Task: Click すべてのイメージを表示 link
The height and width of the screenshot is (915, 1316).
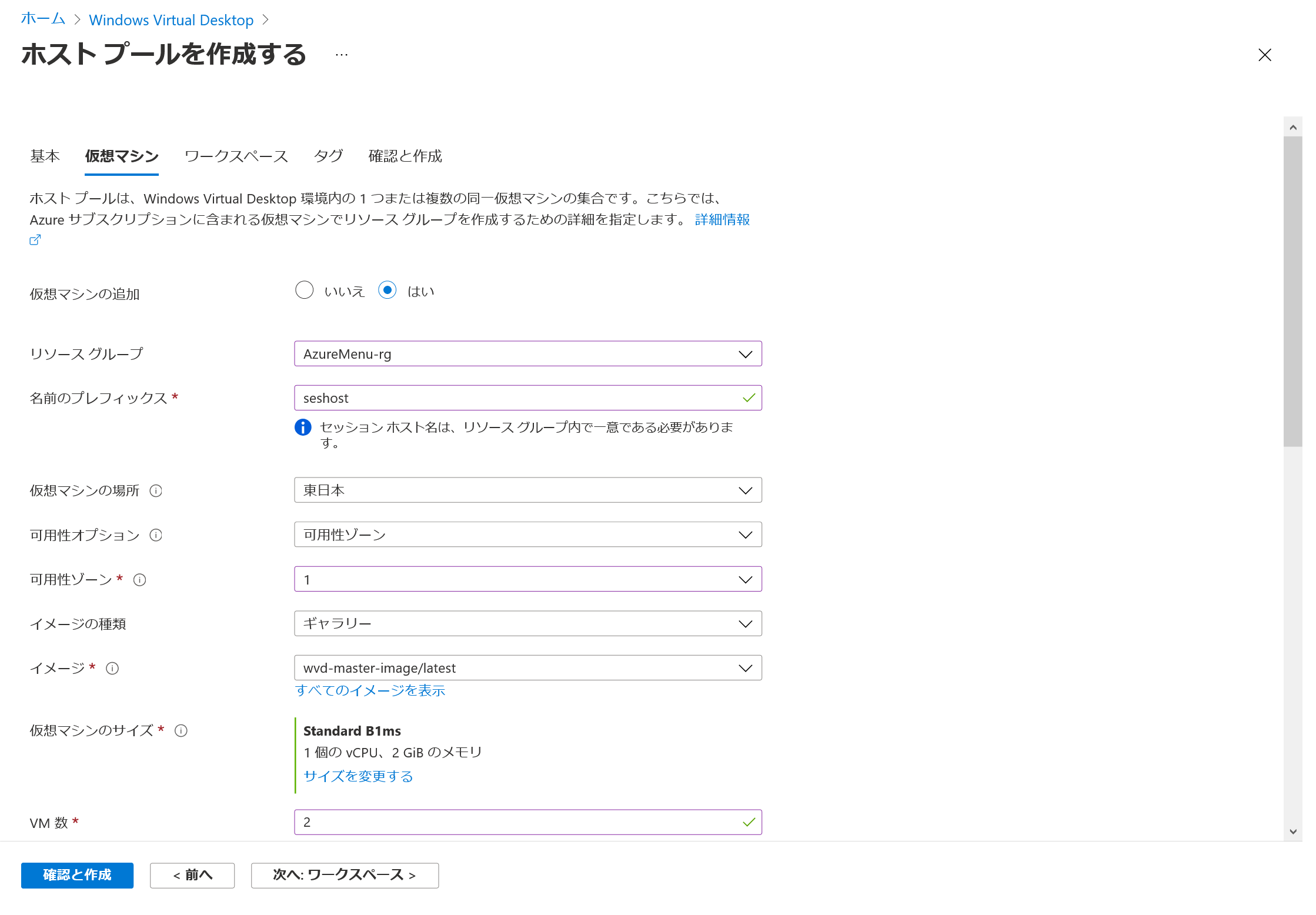Action: 370,691
